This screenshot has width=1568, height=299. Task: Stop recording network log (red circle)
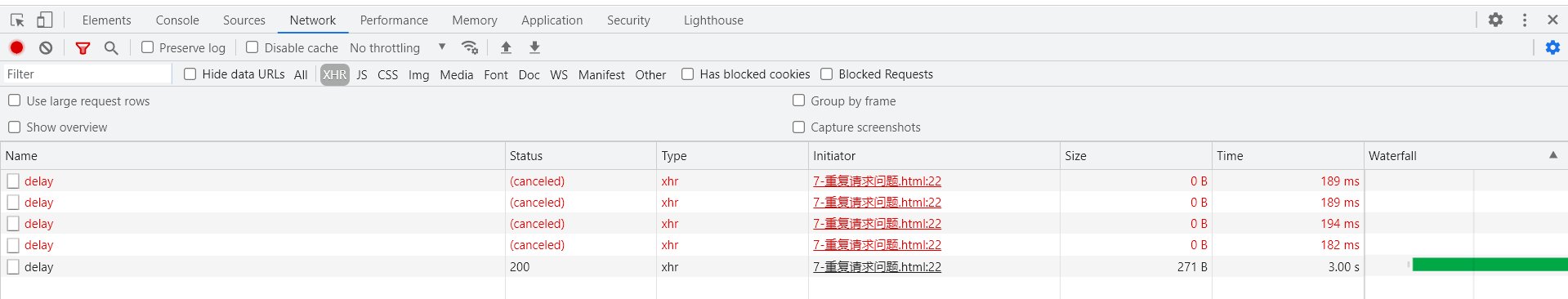[16, 47]
